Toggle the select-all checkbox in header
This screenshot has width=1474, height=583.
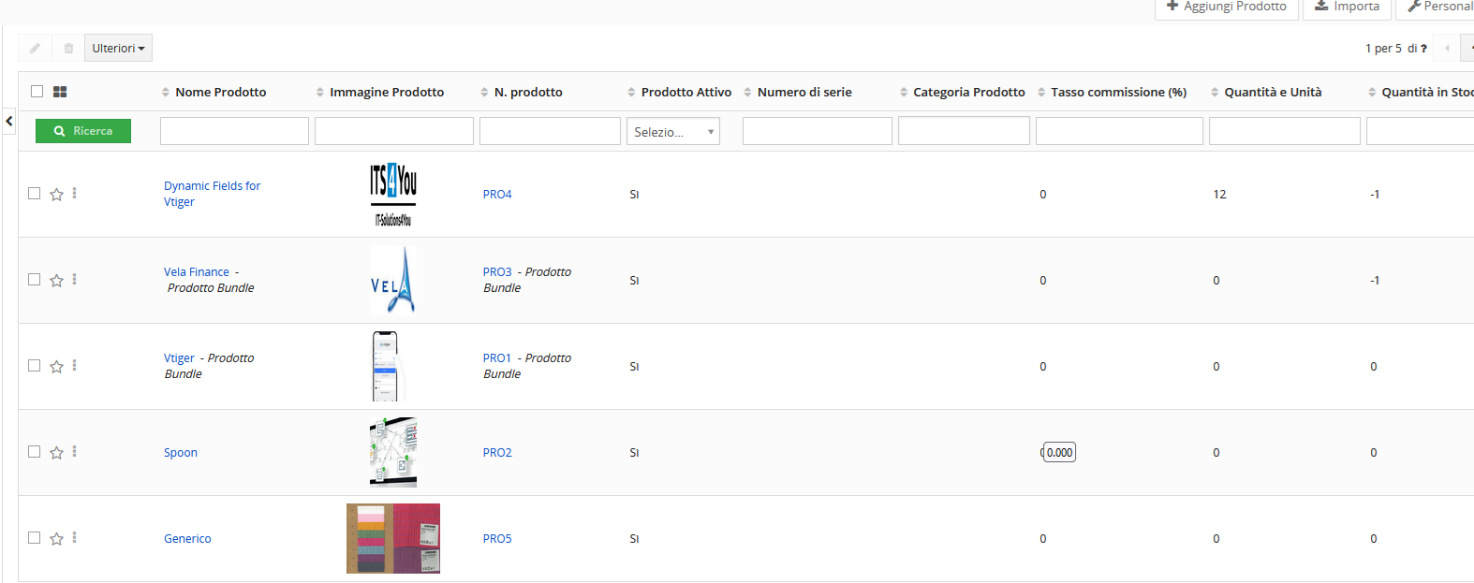(x=37, y=91)
